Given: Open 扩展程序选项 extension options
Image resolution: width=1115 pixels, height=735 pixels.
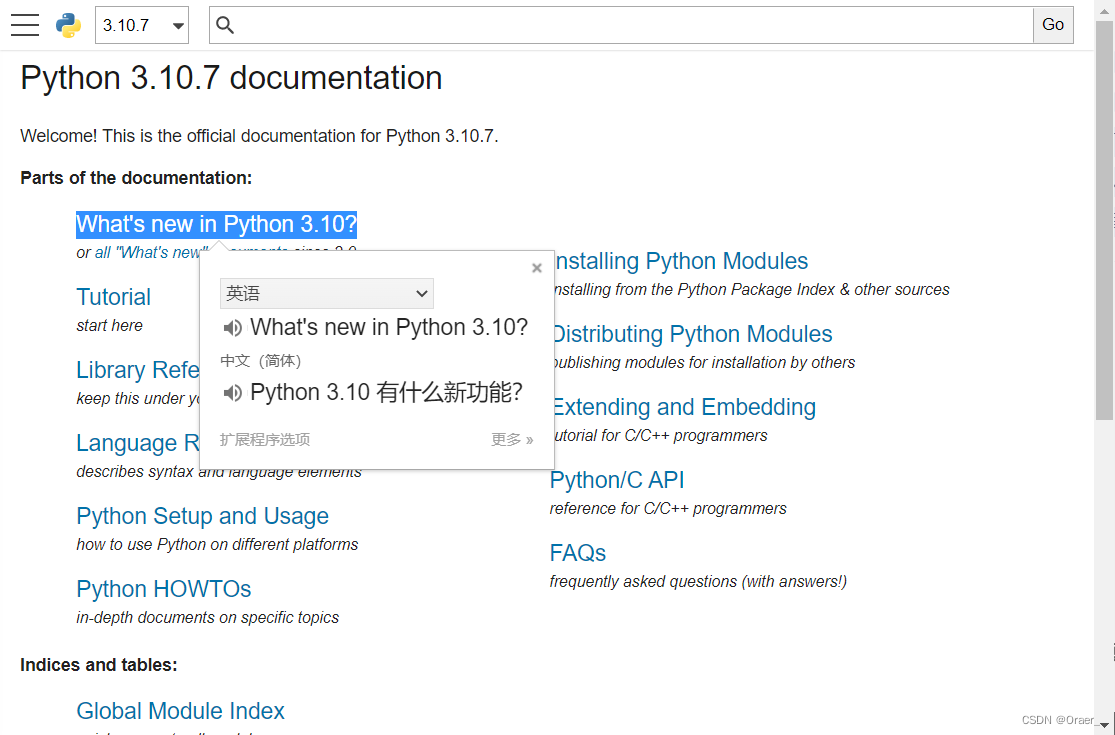Looking at the screenshot, I should pos(265,439).
